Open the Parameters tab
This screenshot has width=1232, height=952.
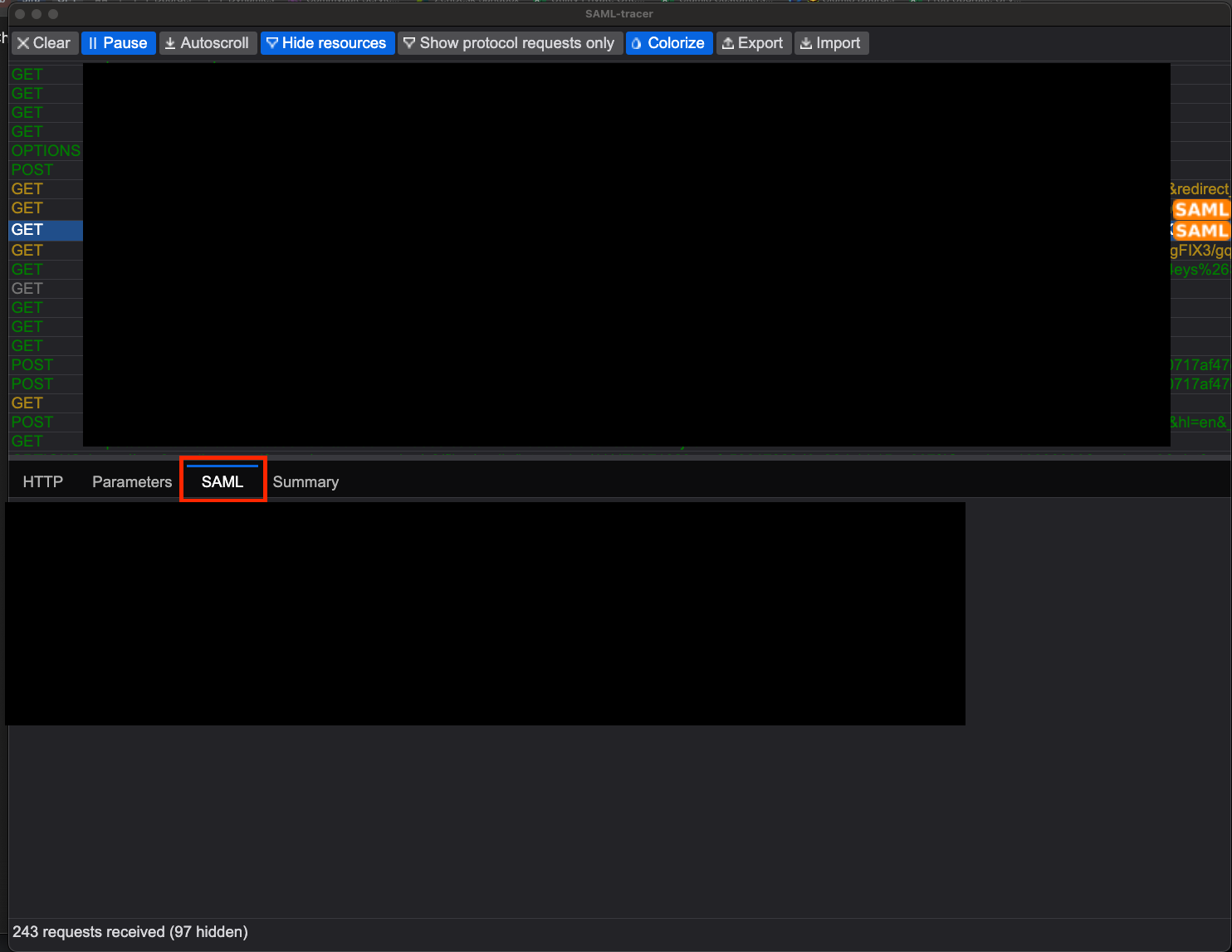pyautogui.click(x=132, y=482)
